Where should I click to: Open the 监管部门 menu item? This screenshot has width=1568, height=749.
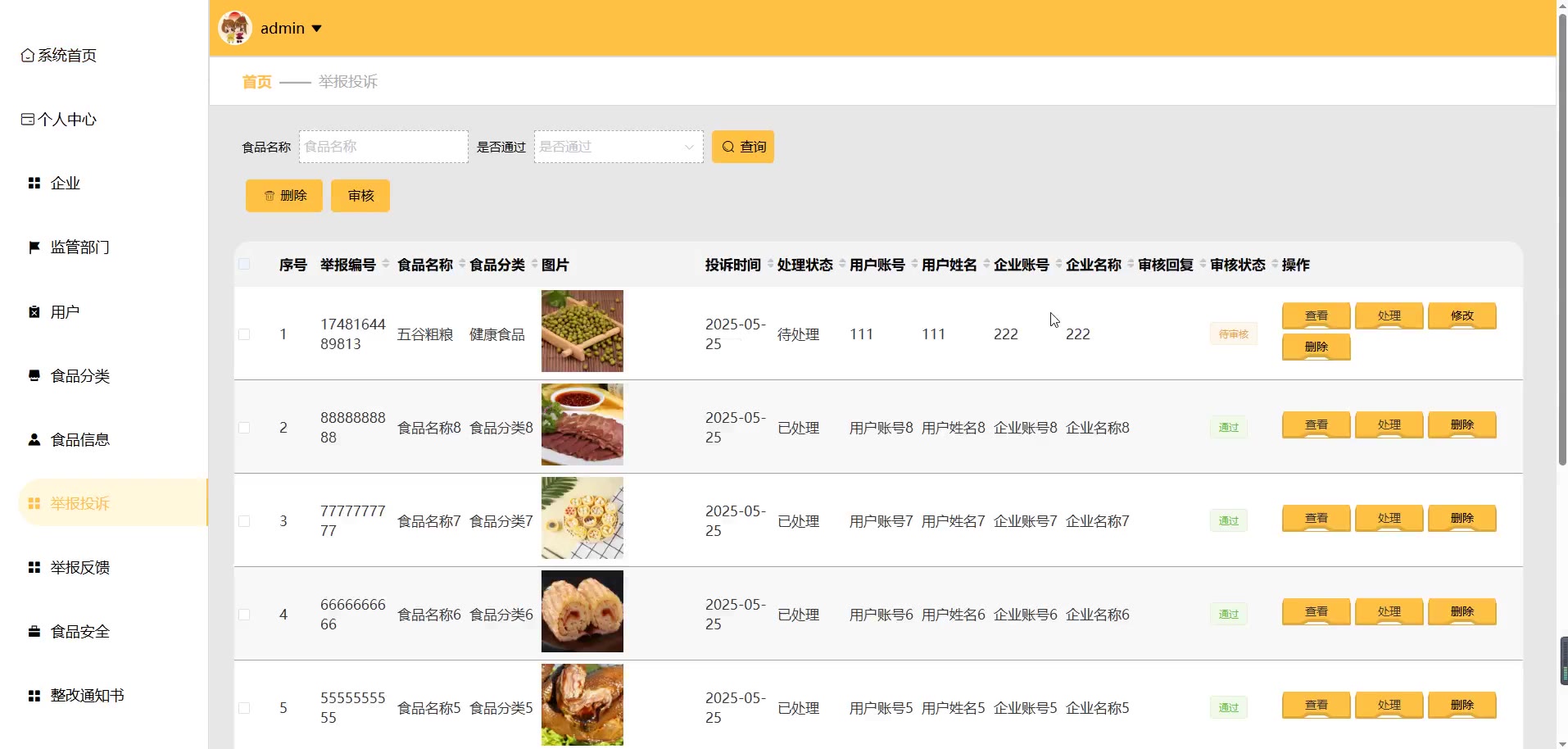pos(80,247)
